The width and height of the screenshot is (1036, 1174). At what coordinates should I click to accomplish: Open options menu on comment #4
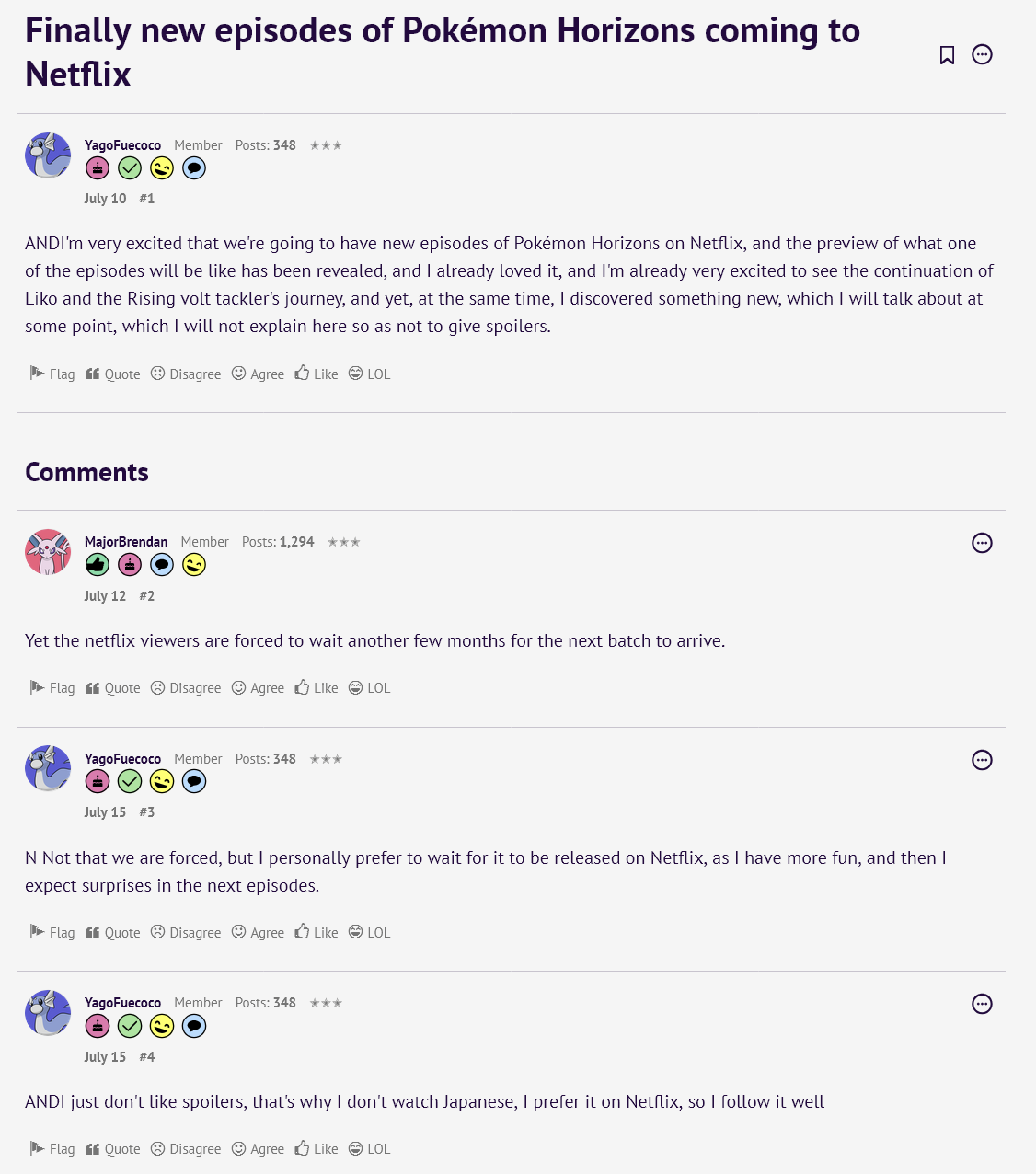pos(982,1004)
